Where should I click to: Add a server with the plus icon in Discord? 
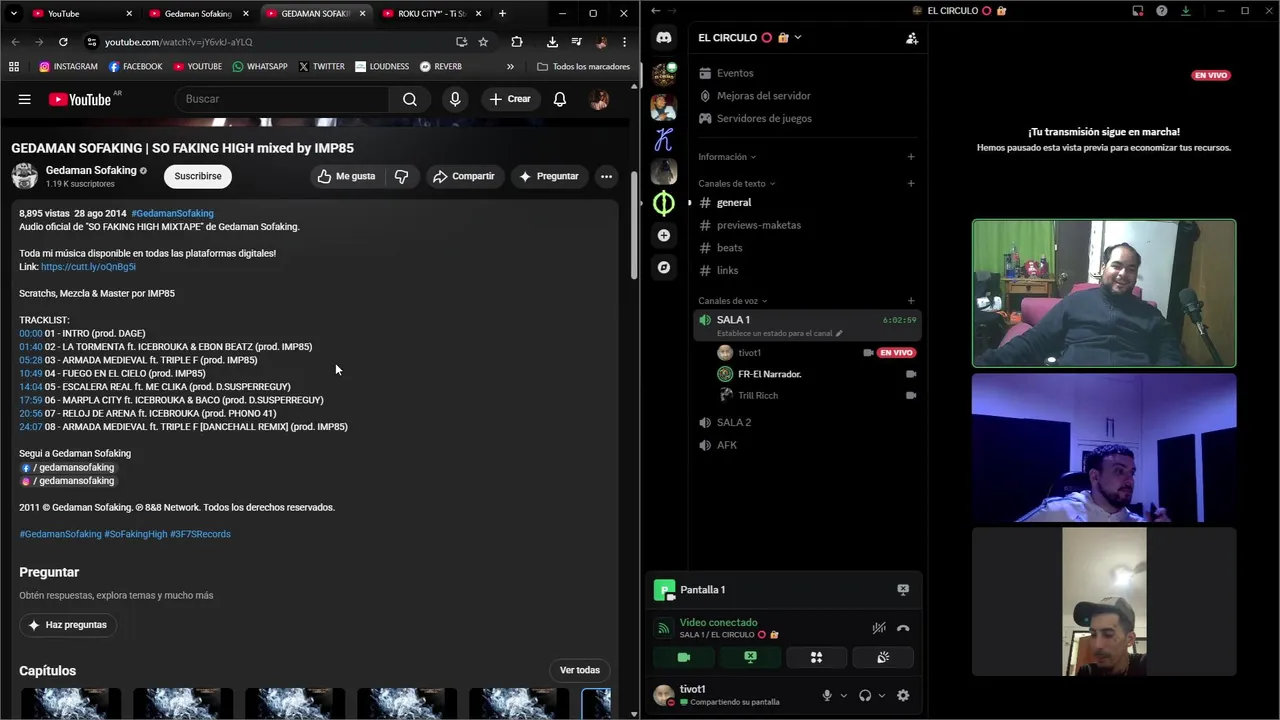(x=664, y=235)
